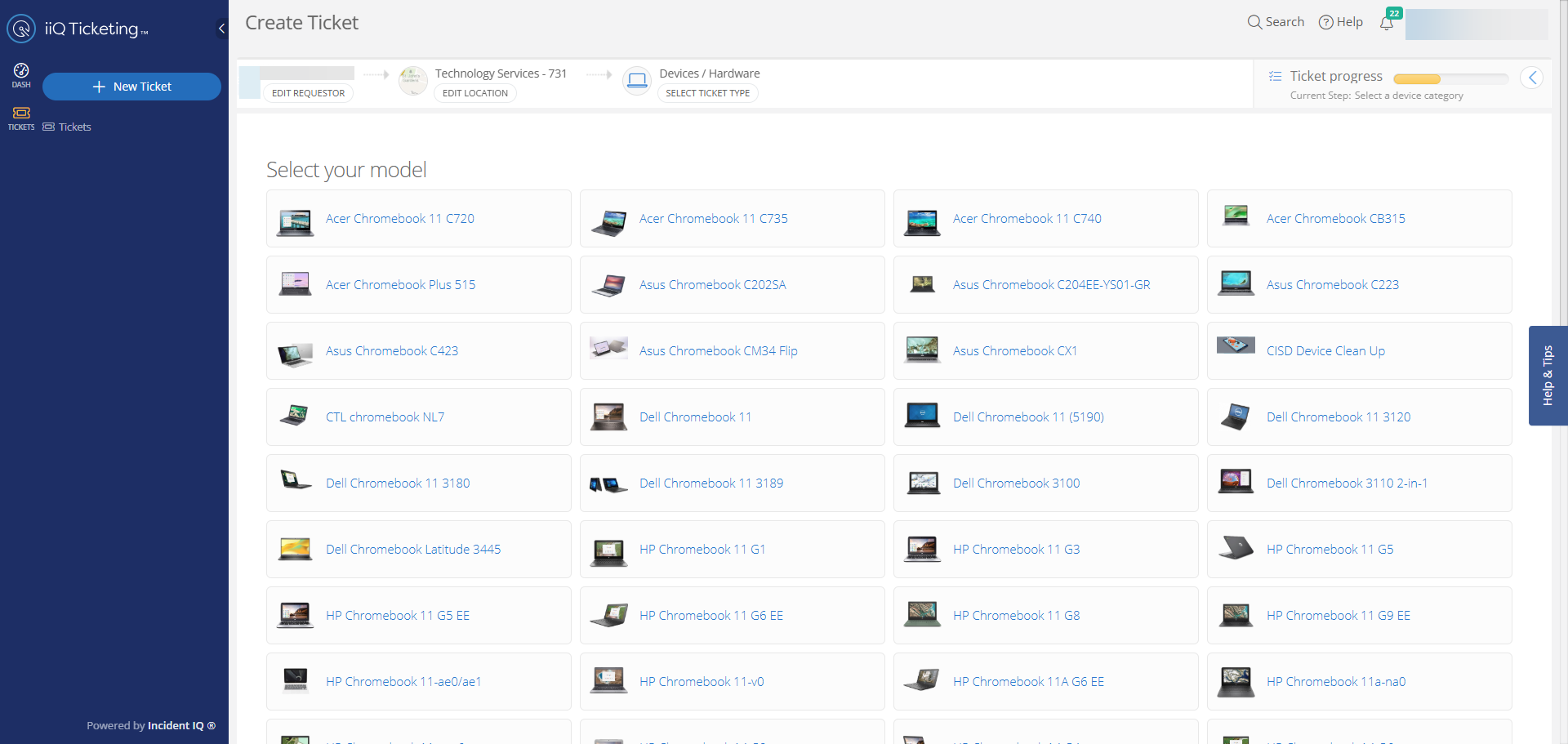
Task: Click the iiQ Ticketing logo icon
Action: 21,29
